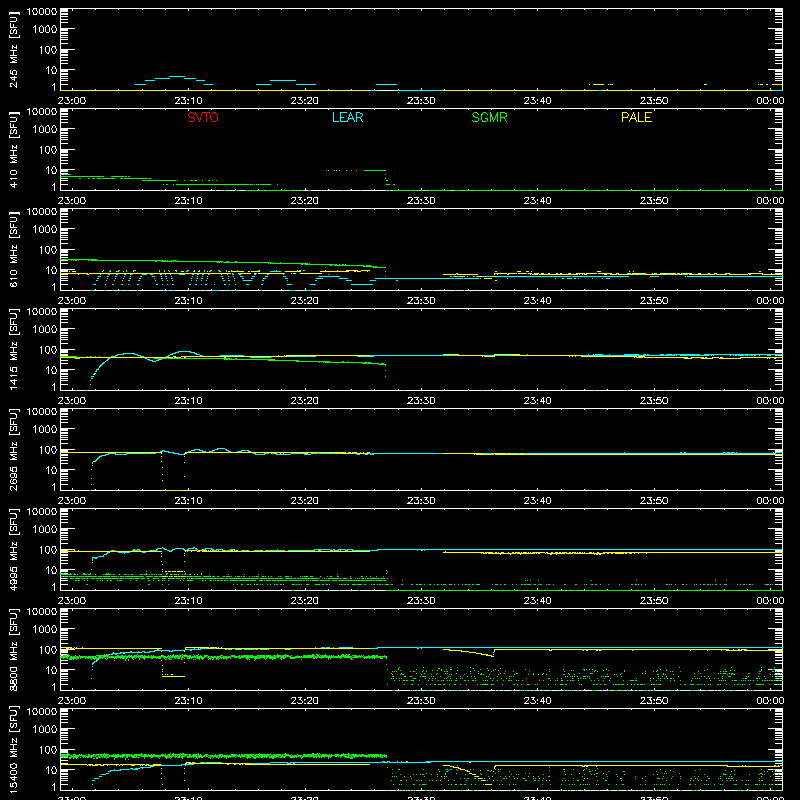Click the 23:30 time label under 610 MHz panel

point(421,301)
